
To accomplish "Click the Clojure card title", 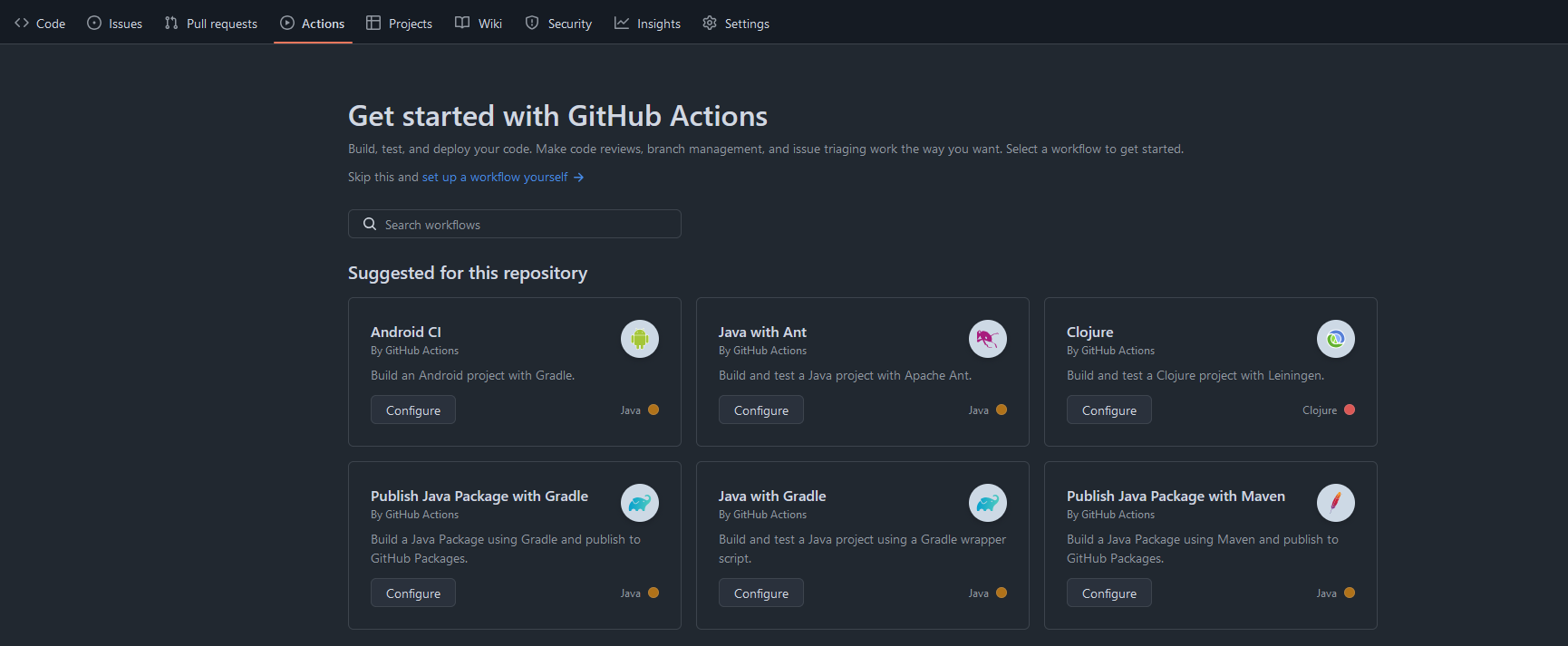I will click(1090, 333).
